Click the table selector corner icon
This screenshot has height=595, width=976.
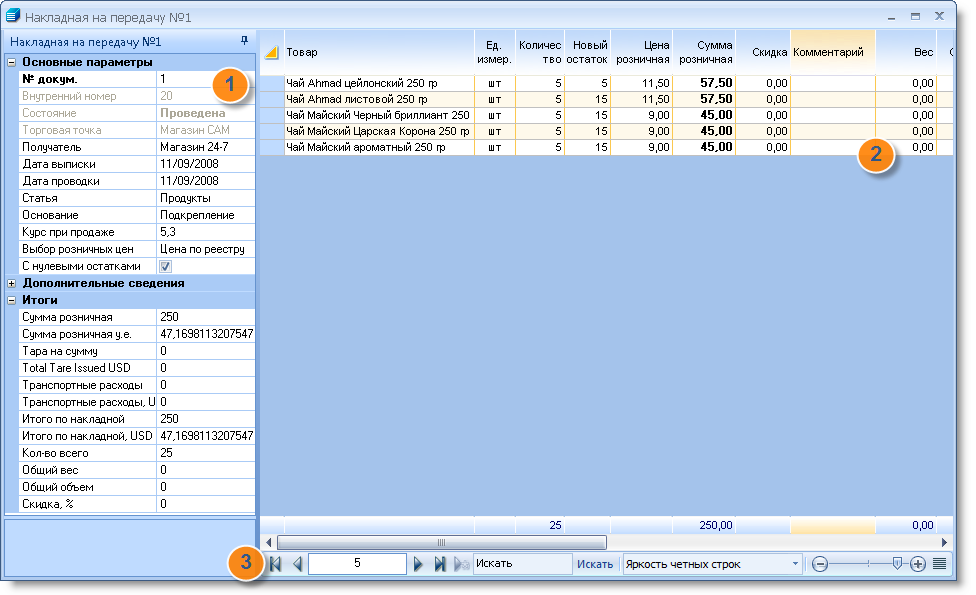click(271, 53)
